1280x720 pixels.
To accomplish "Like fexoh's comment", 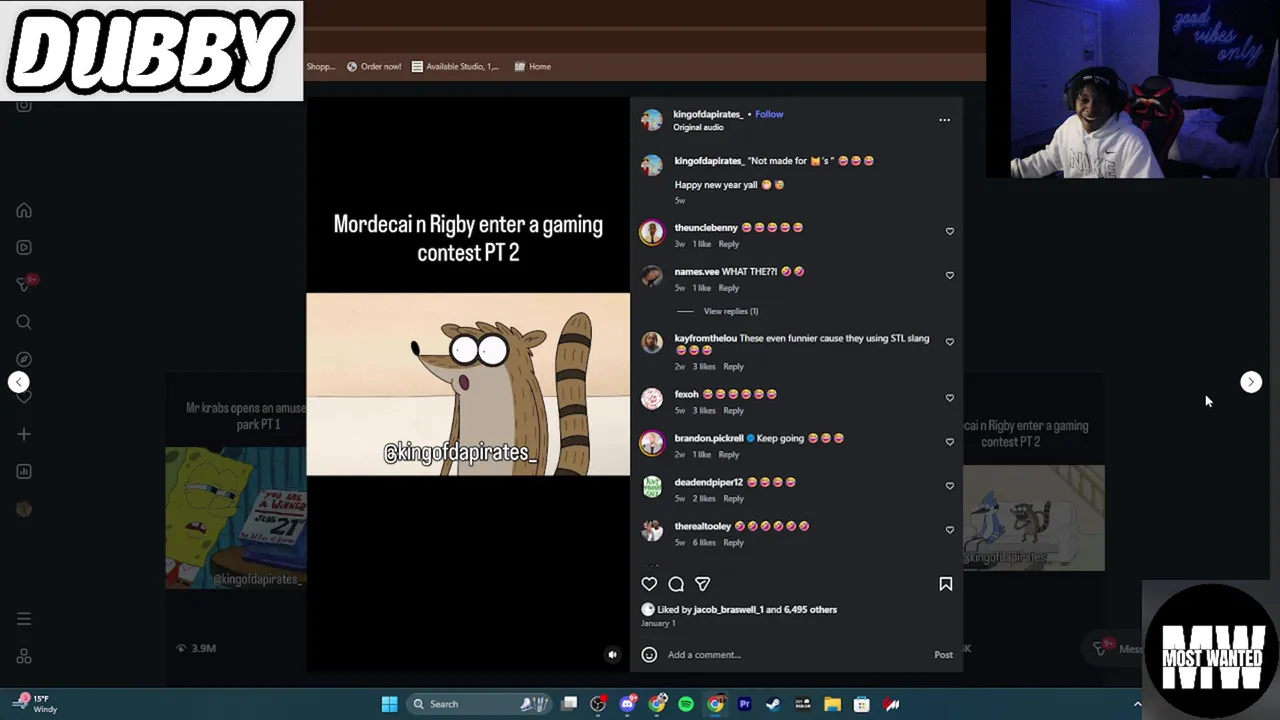I will coord(950,398).
